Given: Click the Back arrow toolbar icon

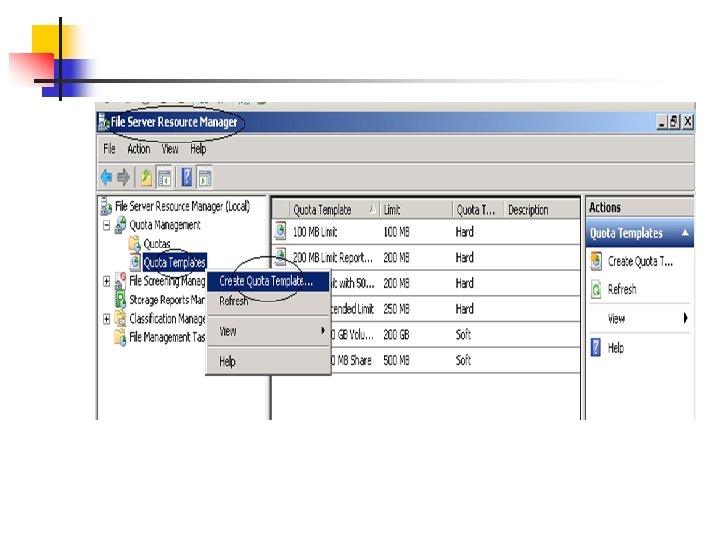Looking at the screenshot, I should click(x=106, y=177).
